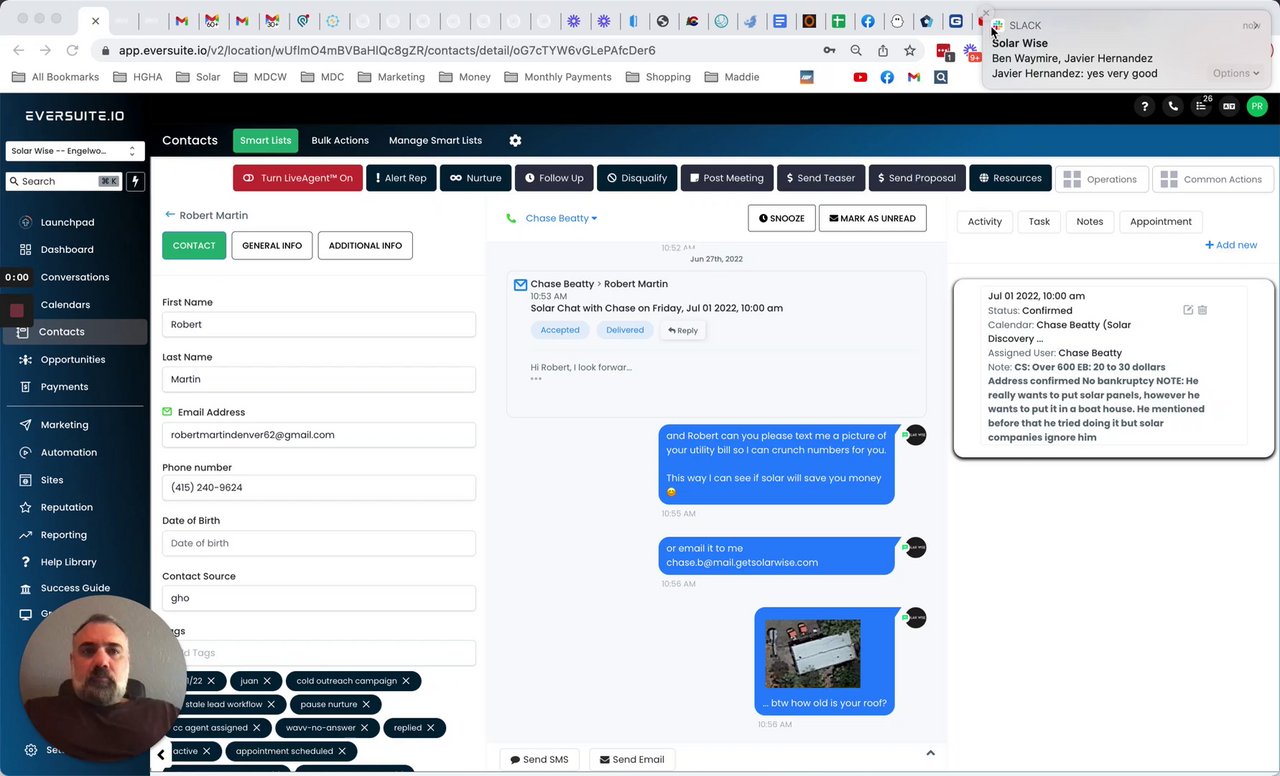Image resolution: width=1280 pixels, height=776 pixels.
Task: Open Help Library in sidebar
Action: click(68, 563)
